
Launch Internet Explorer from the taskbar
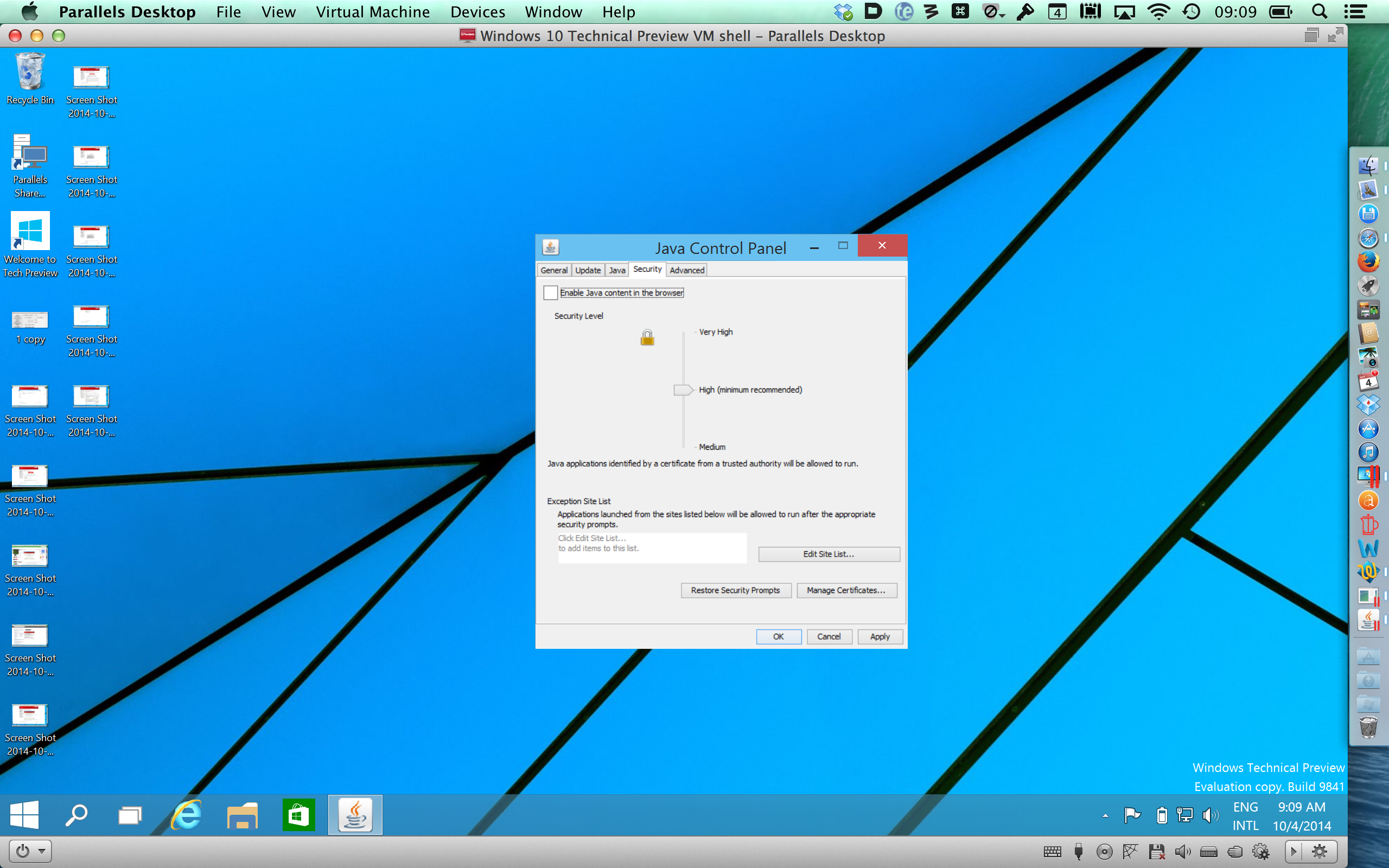[187, 815]
